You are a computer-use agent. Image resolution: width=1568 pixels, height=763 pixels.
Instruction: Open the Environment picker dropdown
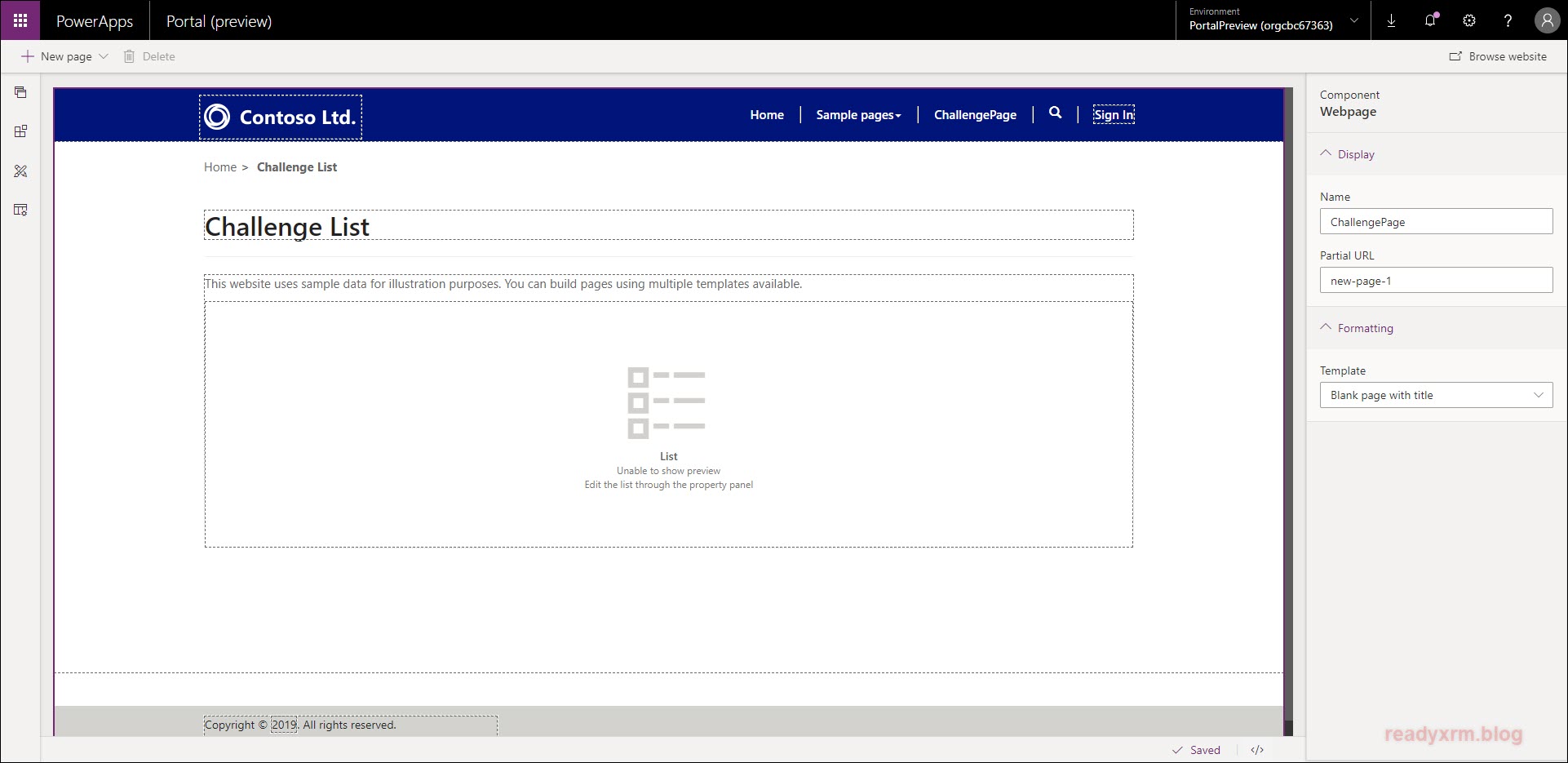(x=1354, y=20)
